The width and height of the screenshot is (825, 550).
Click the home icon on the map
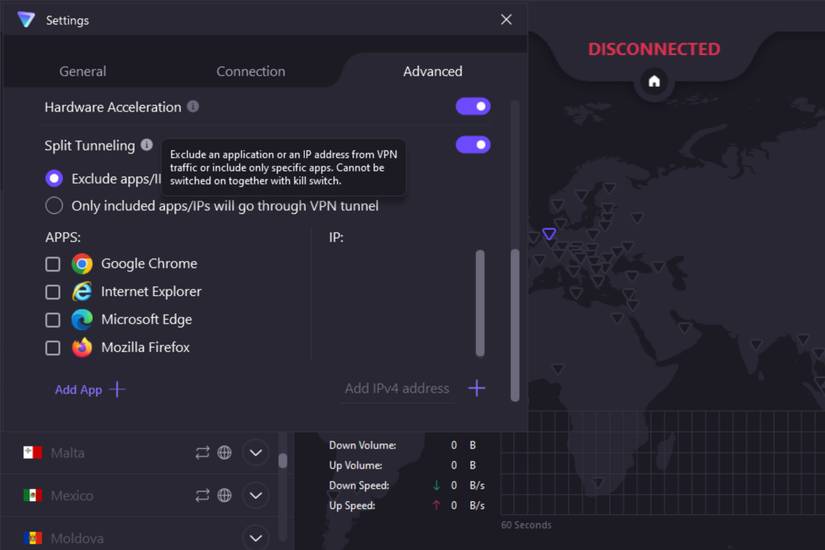click(x=654, y=81)
